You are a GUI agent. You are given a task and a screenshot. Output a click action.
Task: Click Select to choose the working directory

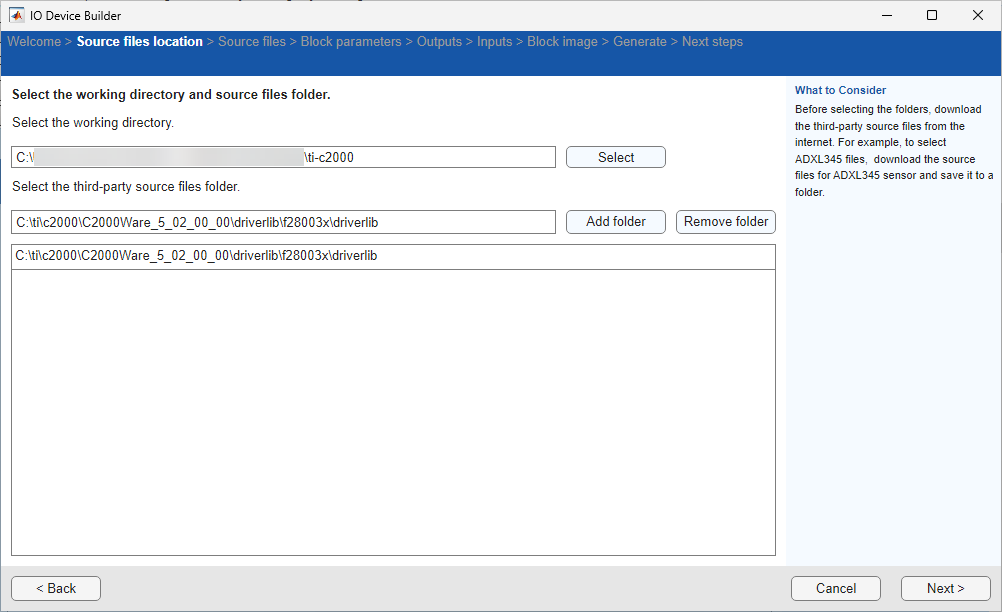(x=615, y=157)
